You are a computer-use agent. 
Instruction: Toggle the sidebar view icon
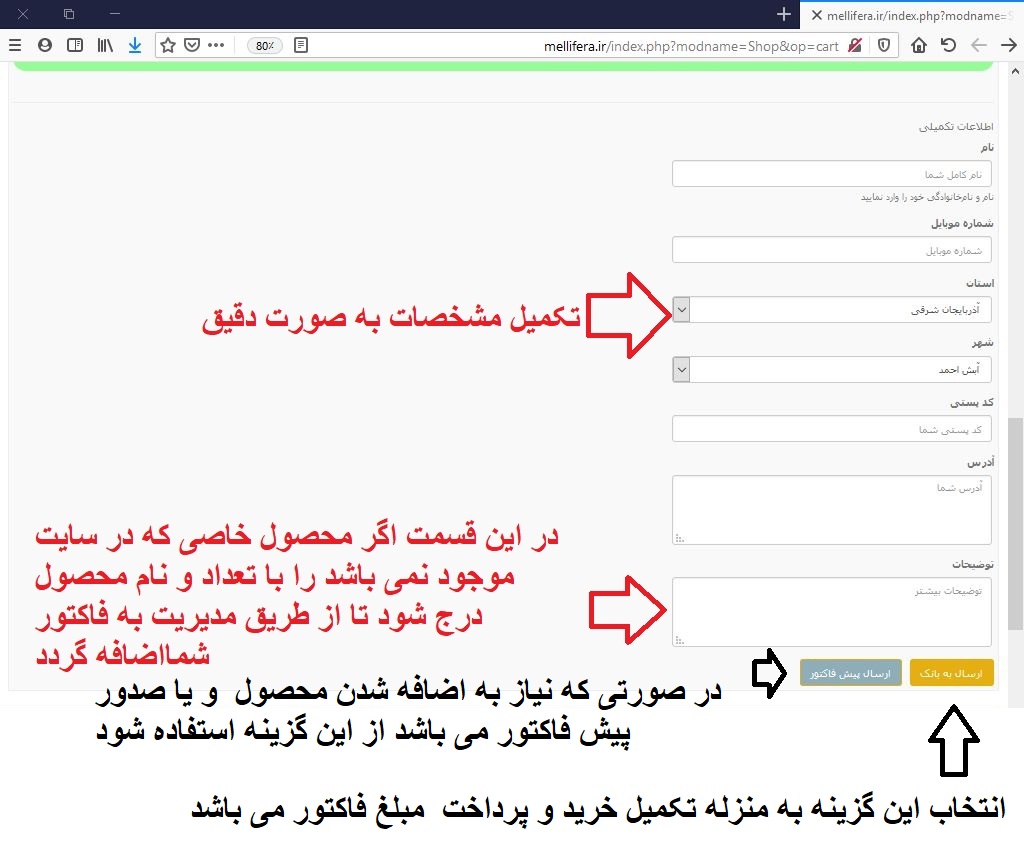pyautogui.click(x=75, y=45)
